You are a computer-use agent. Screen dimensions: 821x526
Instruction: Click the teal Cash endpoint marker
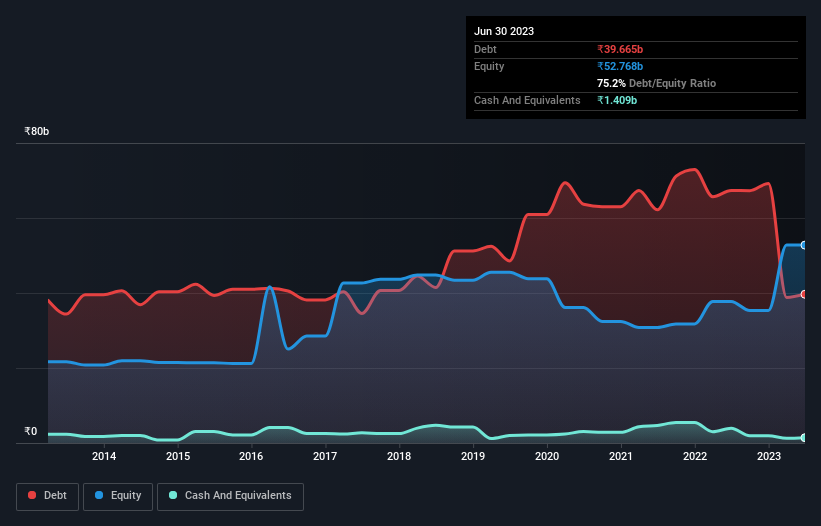(804, 438)
